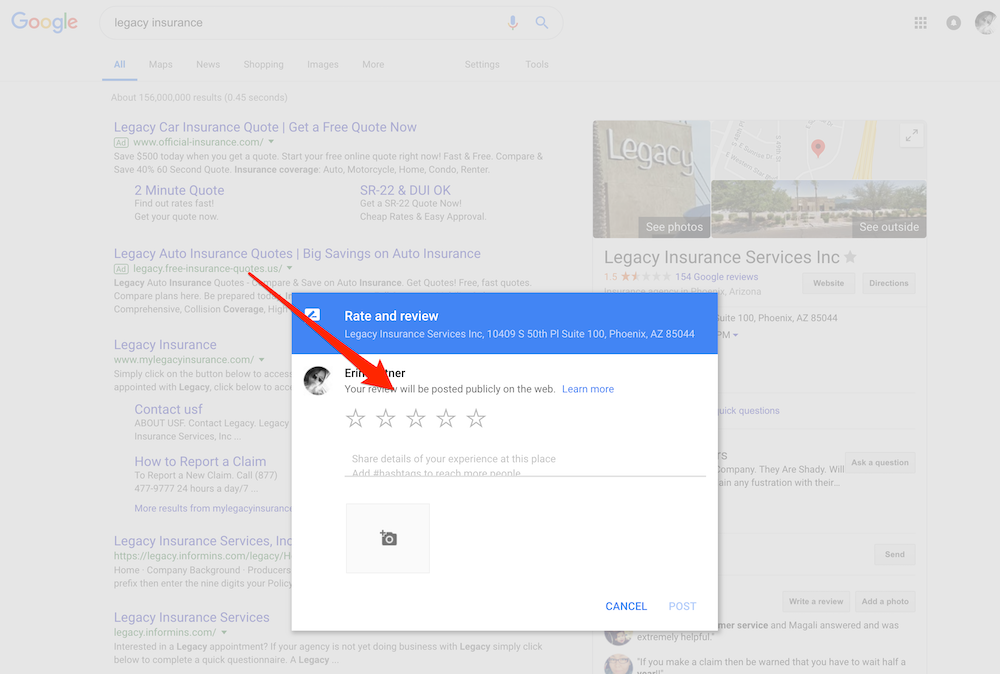The image size is (1000, 674).
Task: Click POST to submit the review
Action: click(x=682, y=606)
